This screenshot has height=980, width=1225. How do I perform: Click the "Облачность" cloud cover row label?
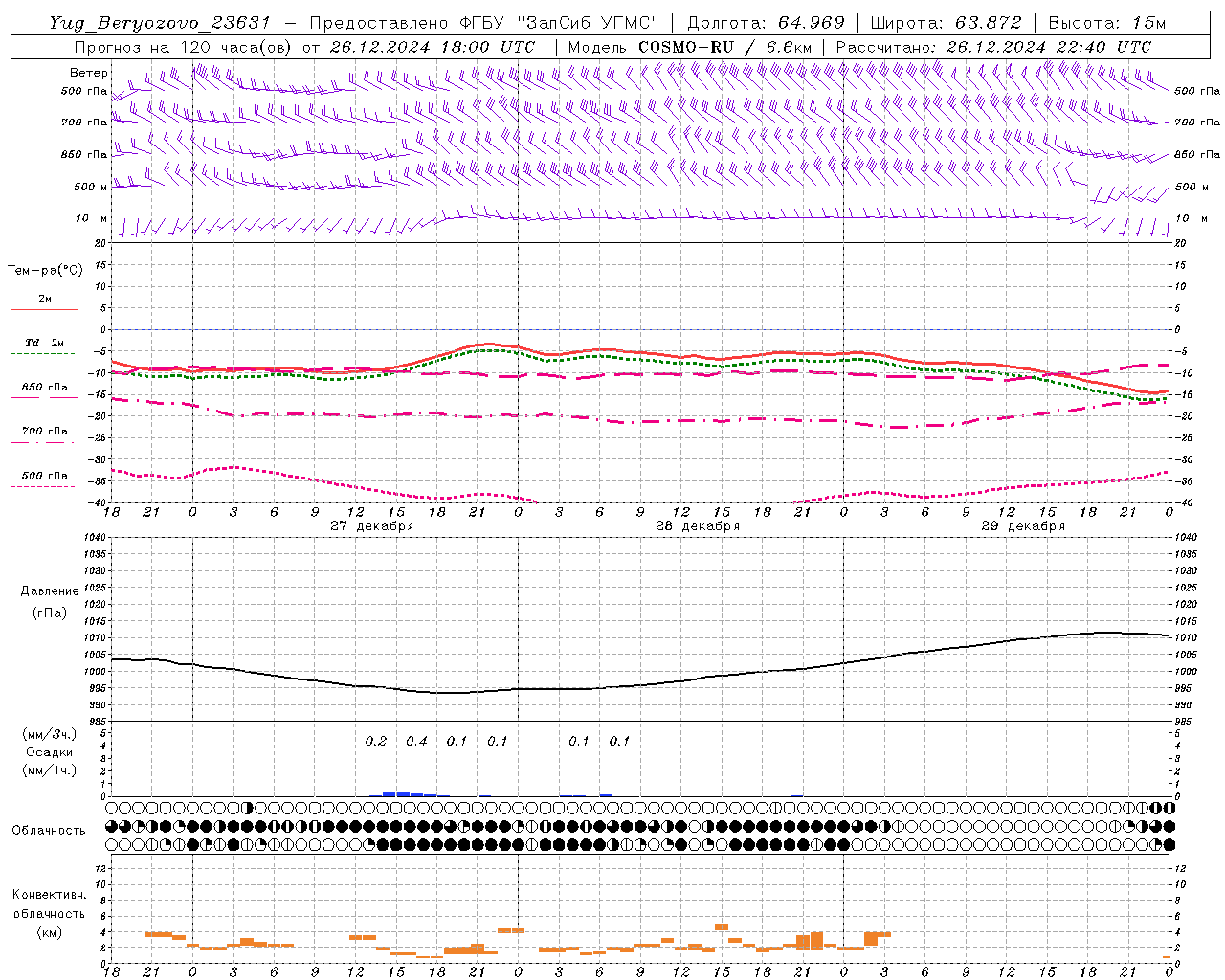pos(49,831)
